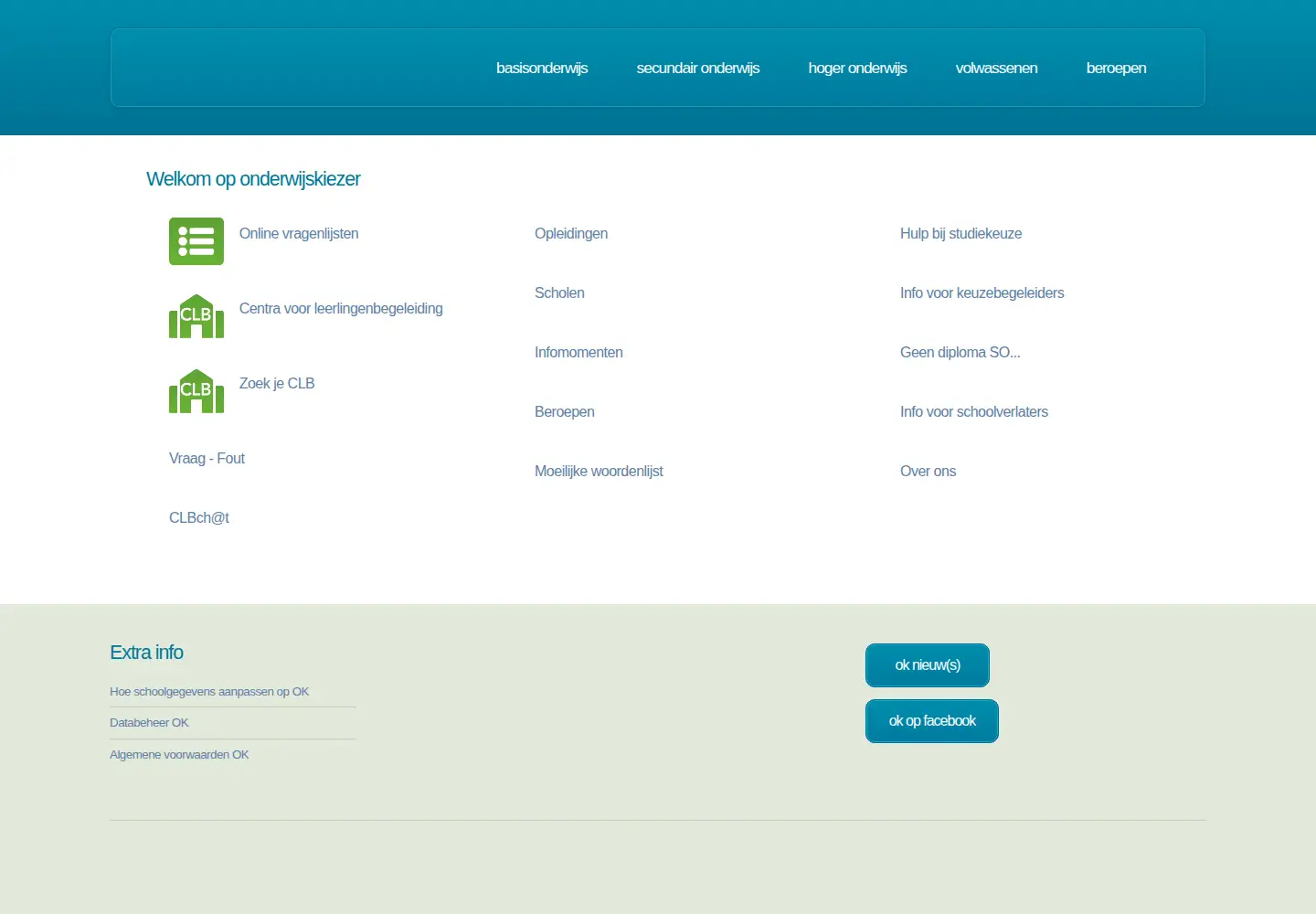Open beroepen in the top navigation bar
This screenshot has height=914, width=1316.
click(x=1116, y=68)
